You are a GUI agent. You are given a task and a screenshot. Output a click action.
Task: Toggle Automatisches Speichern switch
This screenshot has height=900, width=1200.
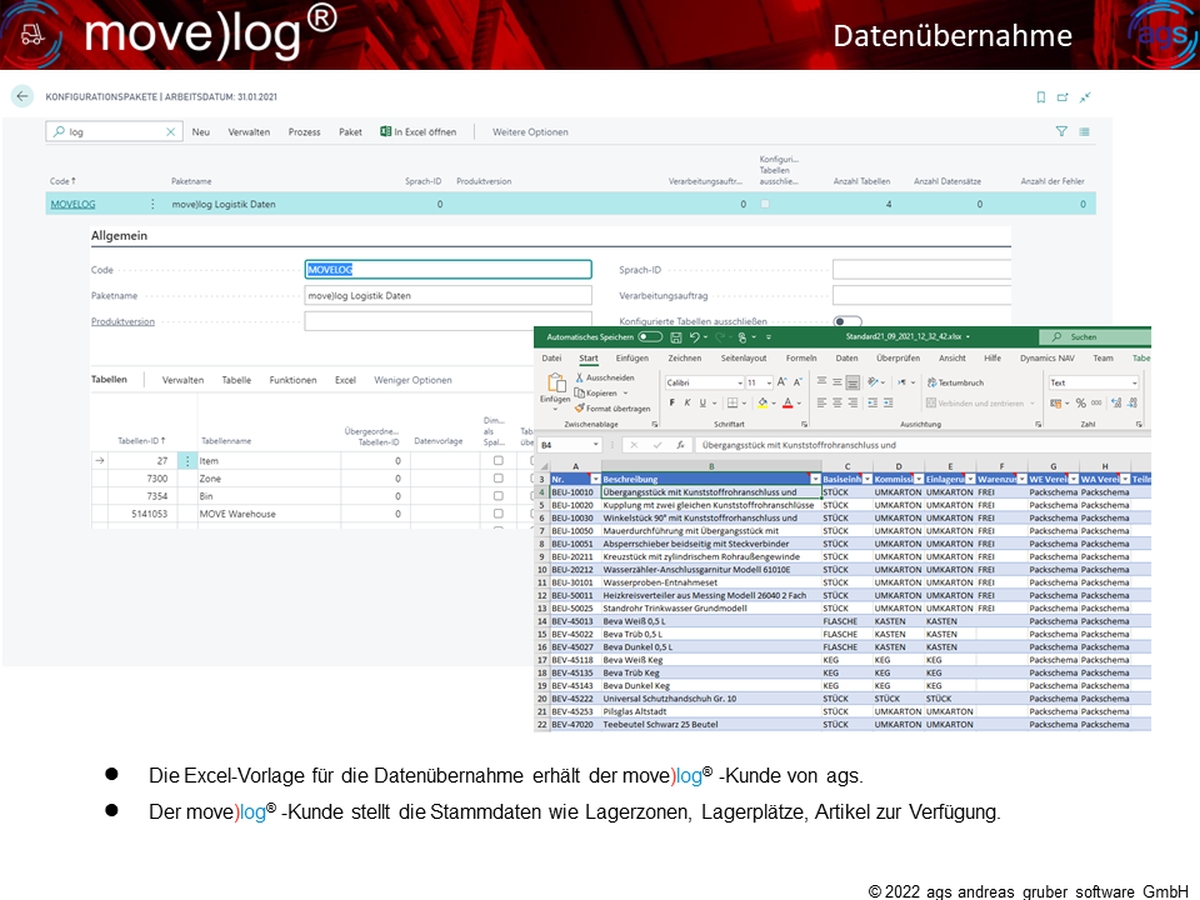coord(650,338)
